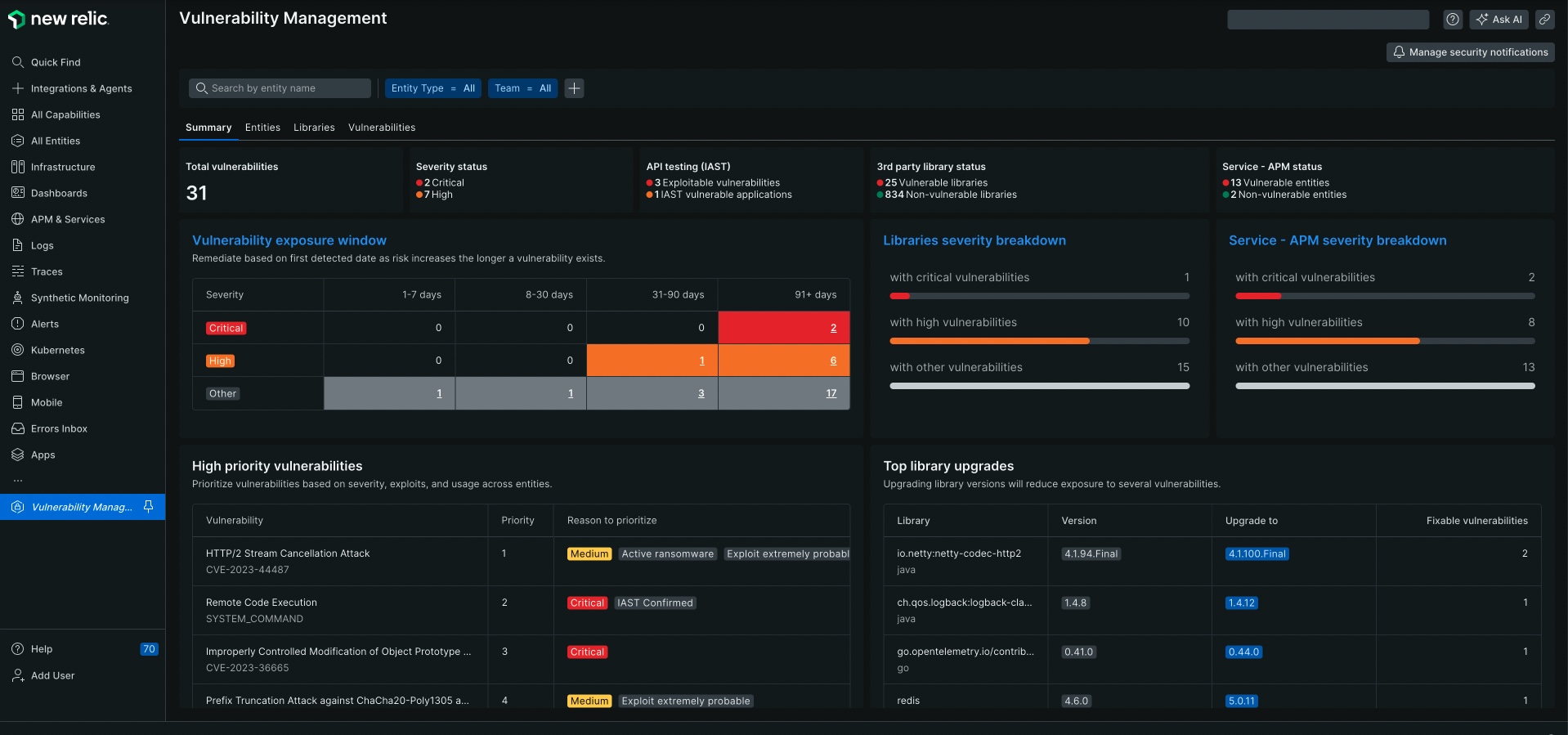Open help question mark icon in header

click(x=1453, y=20)
